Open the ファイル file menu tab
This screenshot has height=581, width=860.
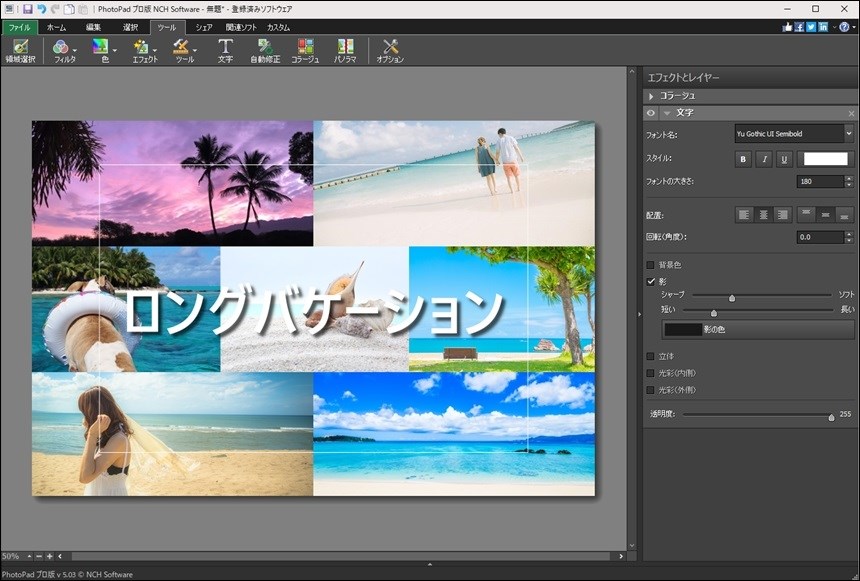point(19,27)
